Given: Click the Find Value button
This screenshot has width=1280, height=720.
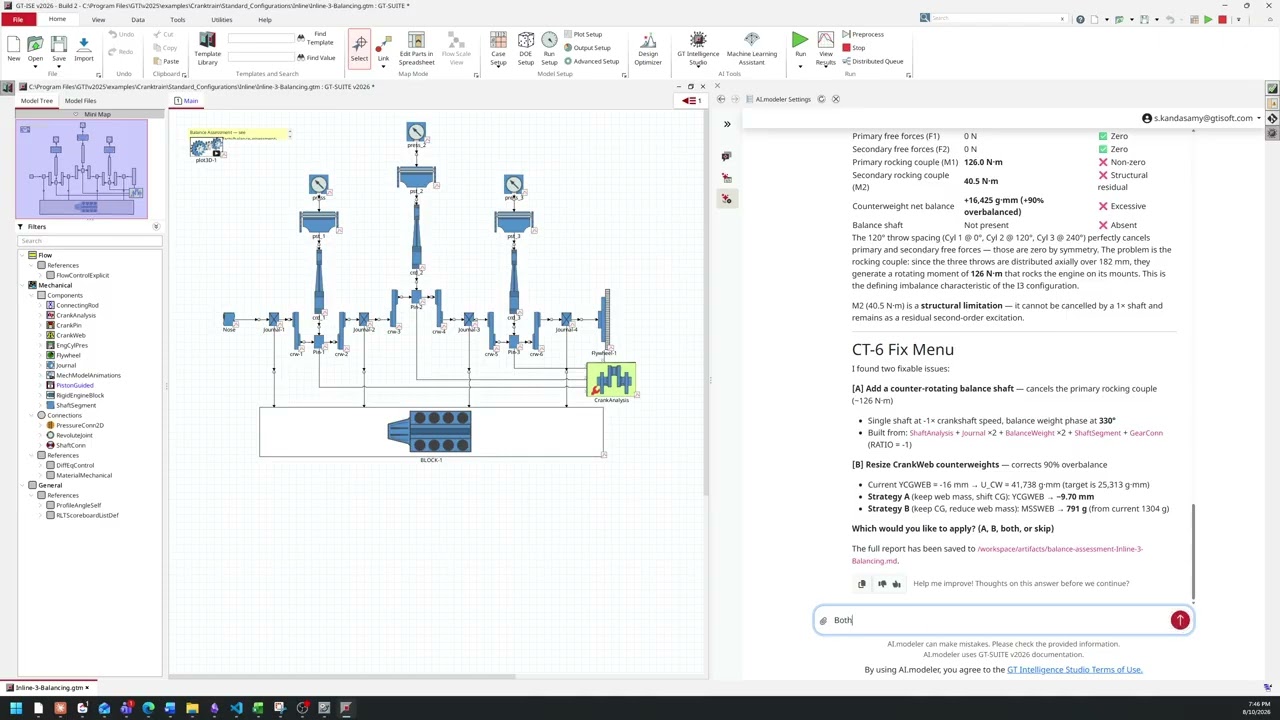Looking at the screenshot, I should 316,57.
